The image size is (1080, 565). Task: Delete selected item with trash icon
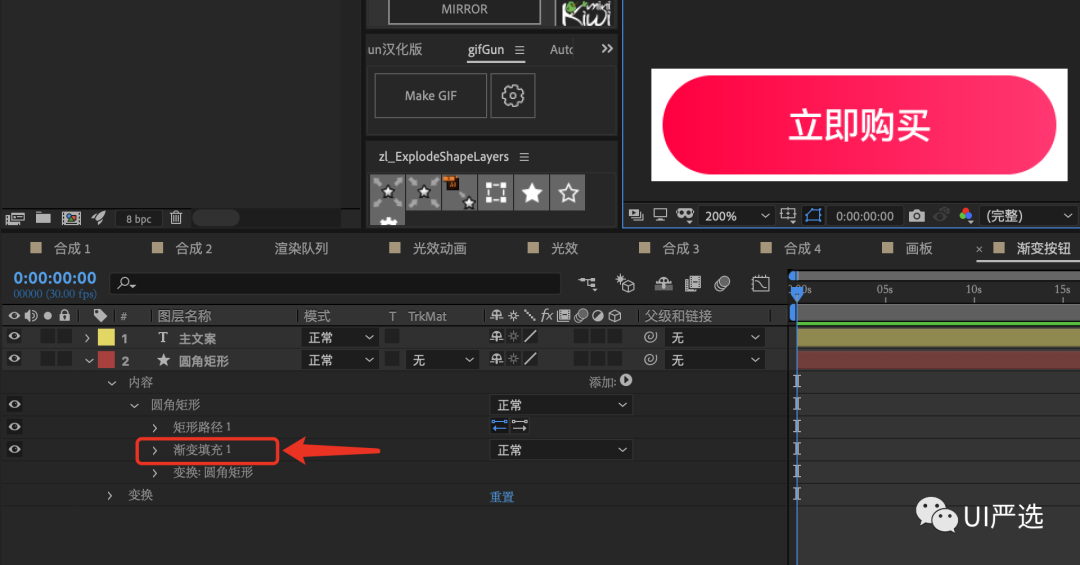tap(176, 218)
